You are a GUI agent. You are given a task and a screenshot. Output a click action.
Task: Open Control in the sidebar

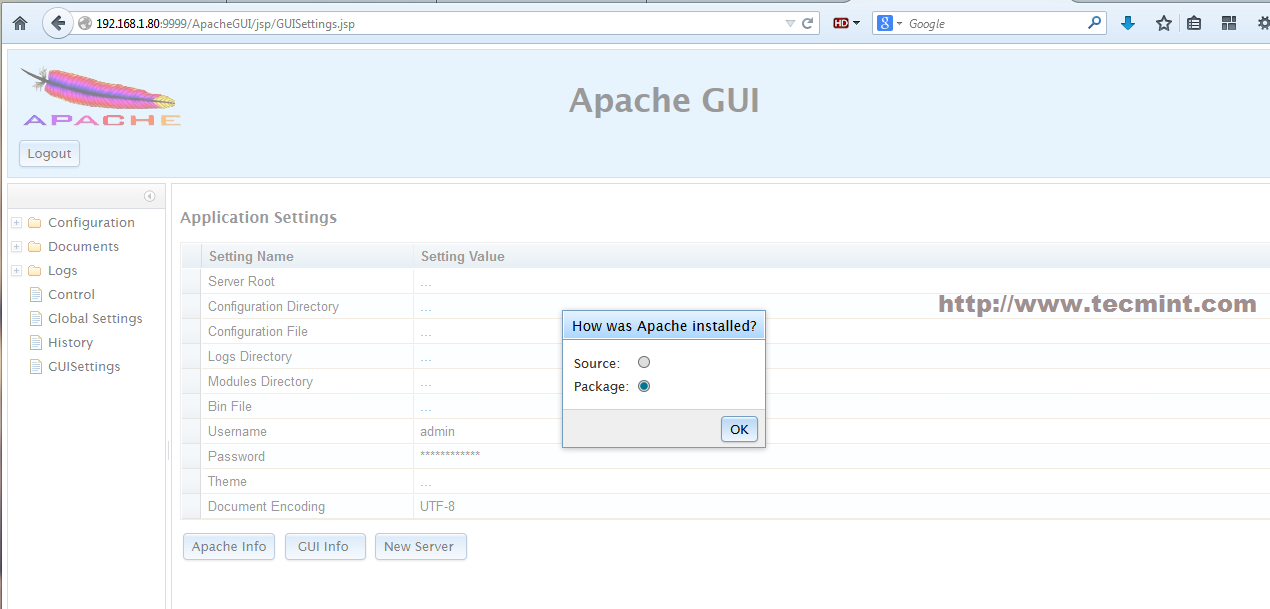pyautogui.click(x=71, y=294)
